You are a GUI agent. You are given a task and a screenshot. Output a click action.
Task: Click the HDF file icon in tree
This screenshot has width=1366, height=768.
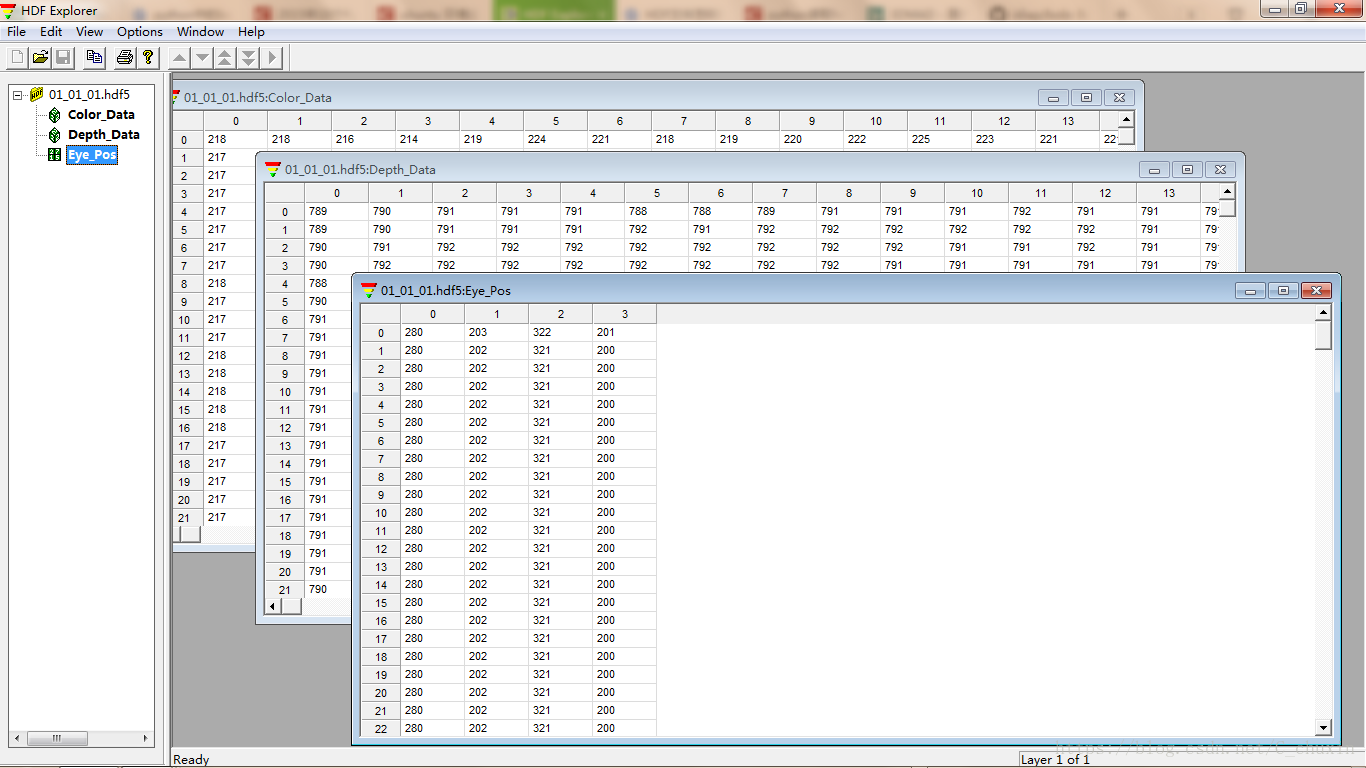pyautogui.click(x=37, y=95)
